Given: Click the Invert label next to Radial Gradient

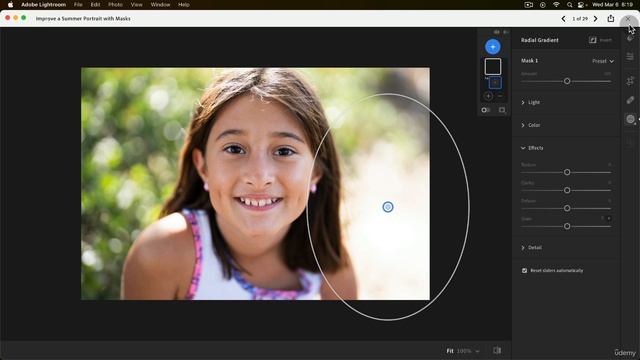Looking at the screenshot, I should [606, 40].
